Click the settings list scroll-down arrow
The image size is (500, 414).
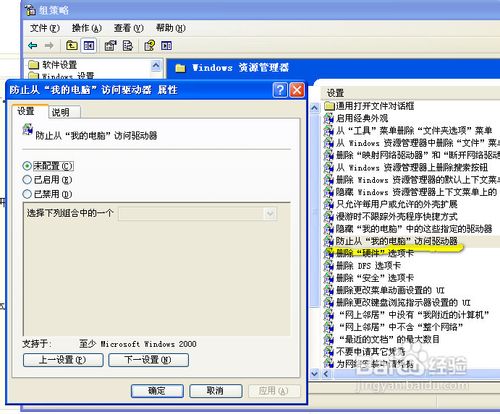click(314, 374)
